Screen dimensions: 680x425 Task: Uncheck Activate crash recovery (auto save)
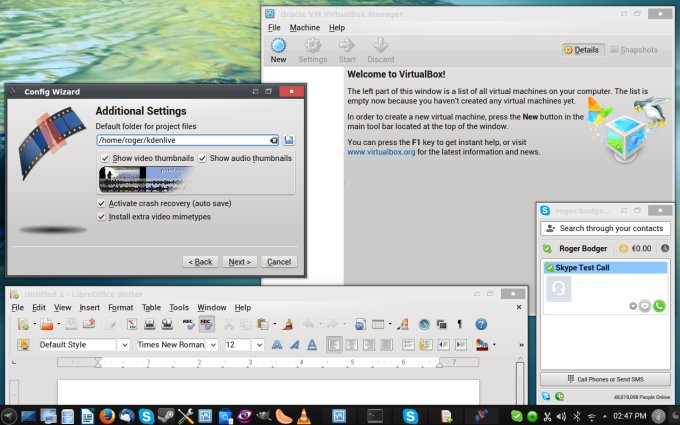pyautogui.click(x=101, y=203)
